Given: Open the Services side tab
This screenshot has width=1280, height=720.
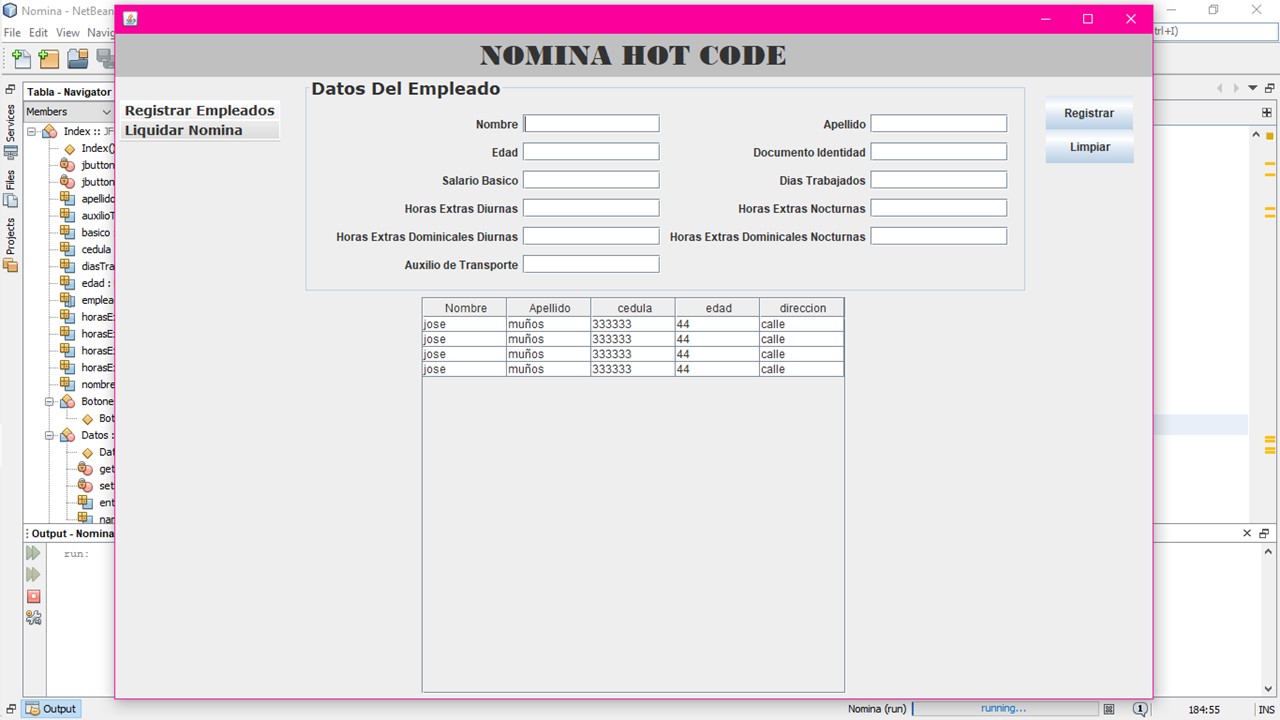Looking at the screenshot, I should pyautogui.click(x=11, y=131).
